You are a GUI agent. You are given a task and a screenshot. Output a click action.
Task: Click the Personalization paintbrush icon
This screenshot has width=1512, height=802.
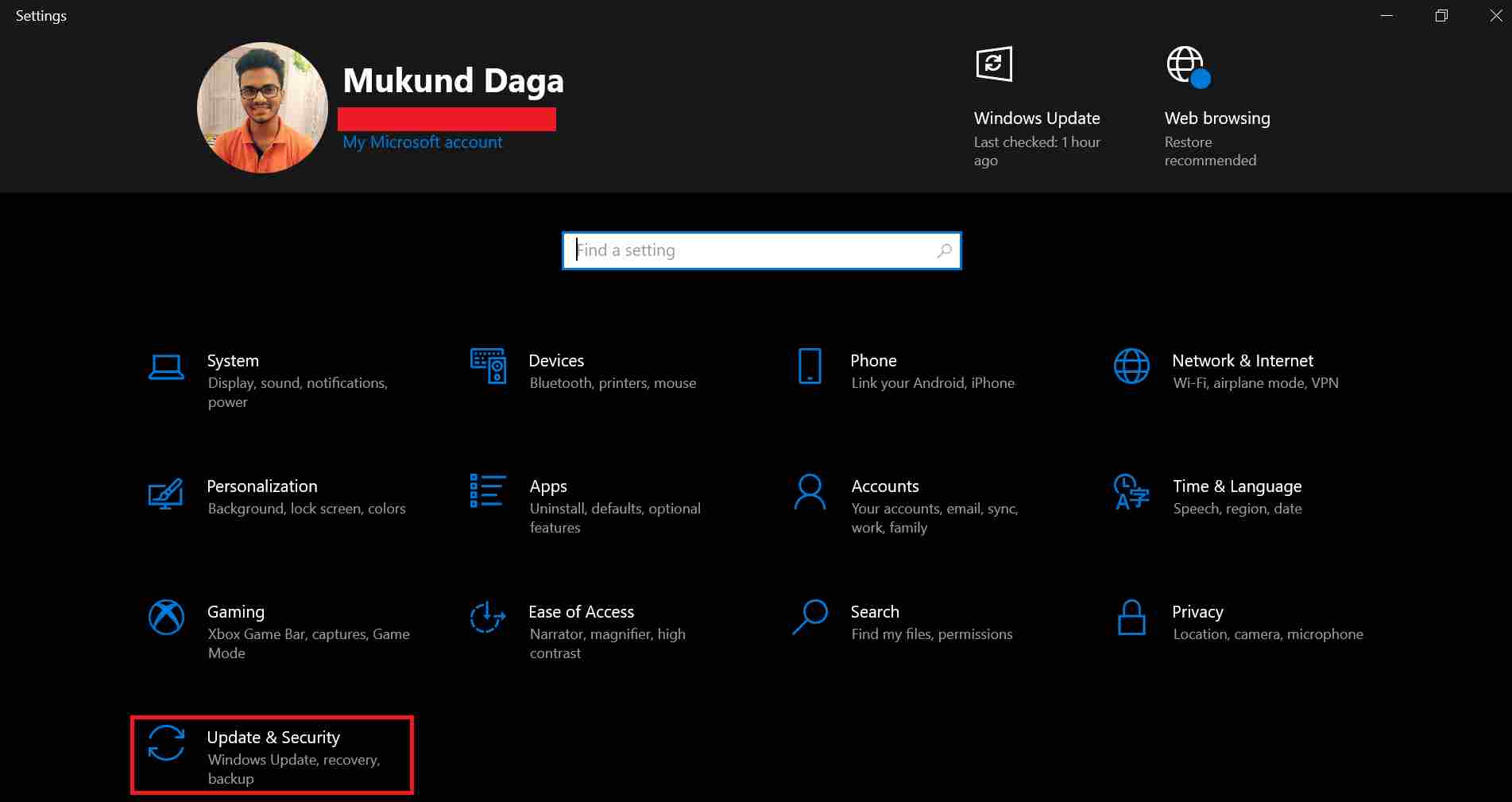pyautogui.click(x=166, y=493)
